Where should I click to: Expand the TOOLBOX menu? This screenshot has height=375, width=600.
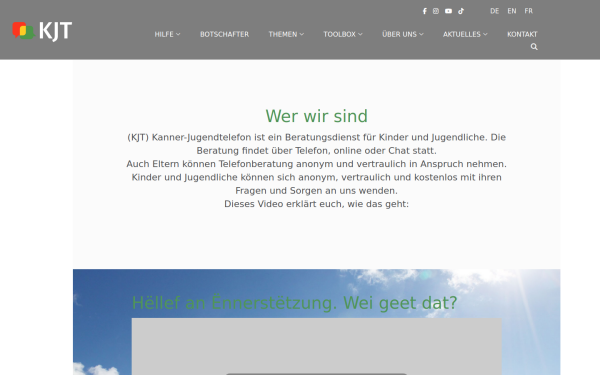click(x=343, y=34)
